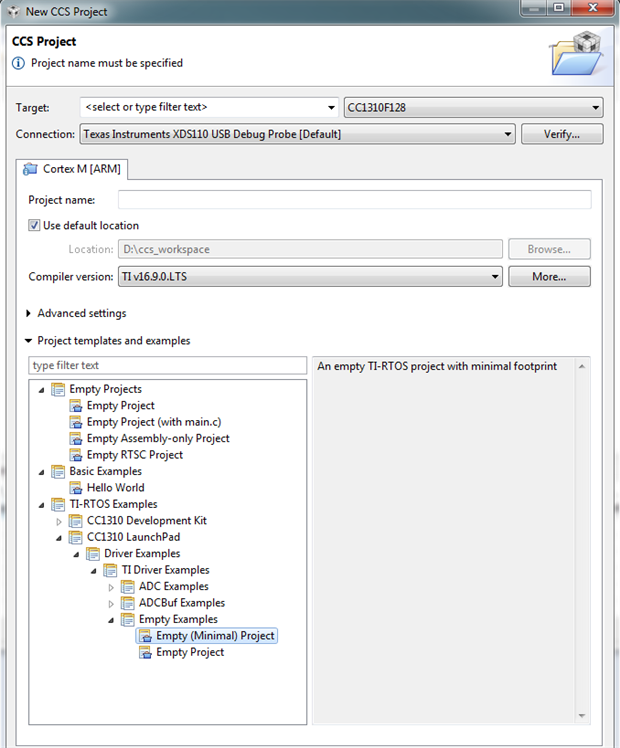Collapse Project templates and examples section
The image size is (620, 748).
point(28,341)
